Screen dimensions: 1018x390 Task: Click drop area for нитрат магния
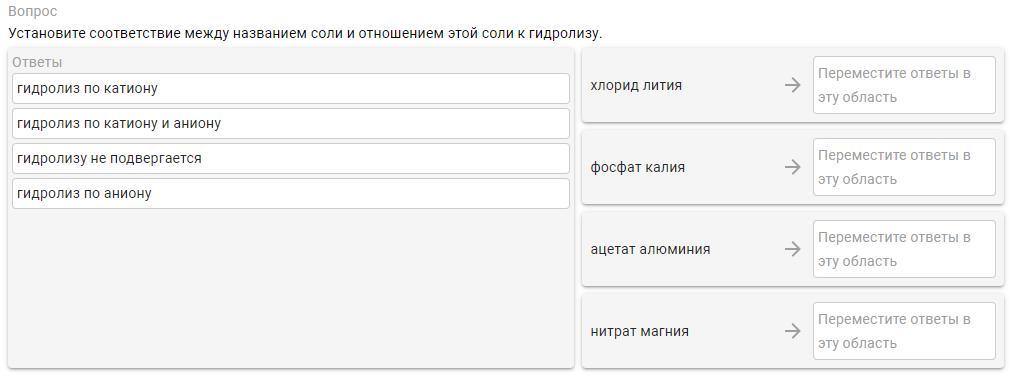pos(904,332)
